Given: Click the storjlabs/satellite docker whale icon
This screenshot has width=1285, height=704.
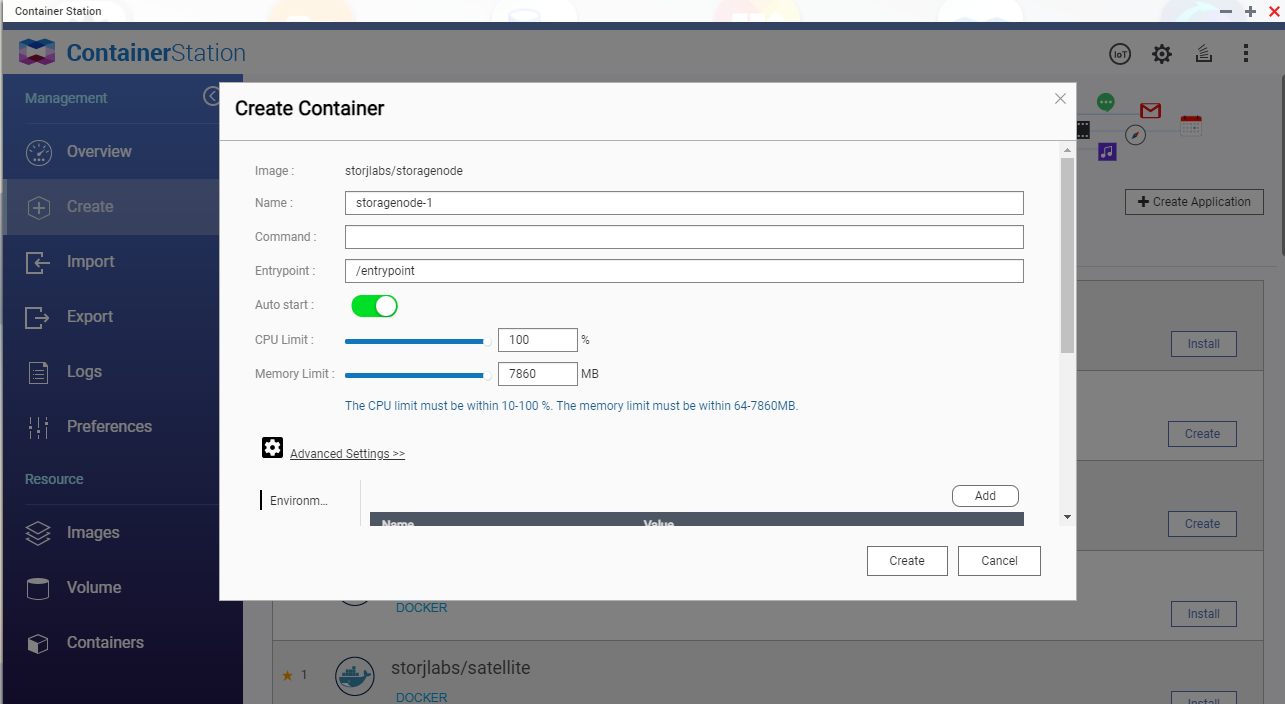Looking at the screenshot, I should click(354, 676).
